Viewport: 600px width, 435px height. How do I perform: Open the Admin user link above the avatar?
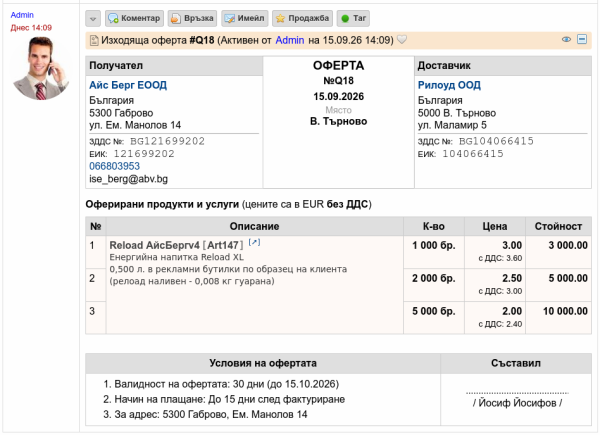click(22, 15)
